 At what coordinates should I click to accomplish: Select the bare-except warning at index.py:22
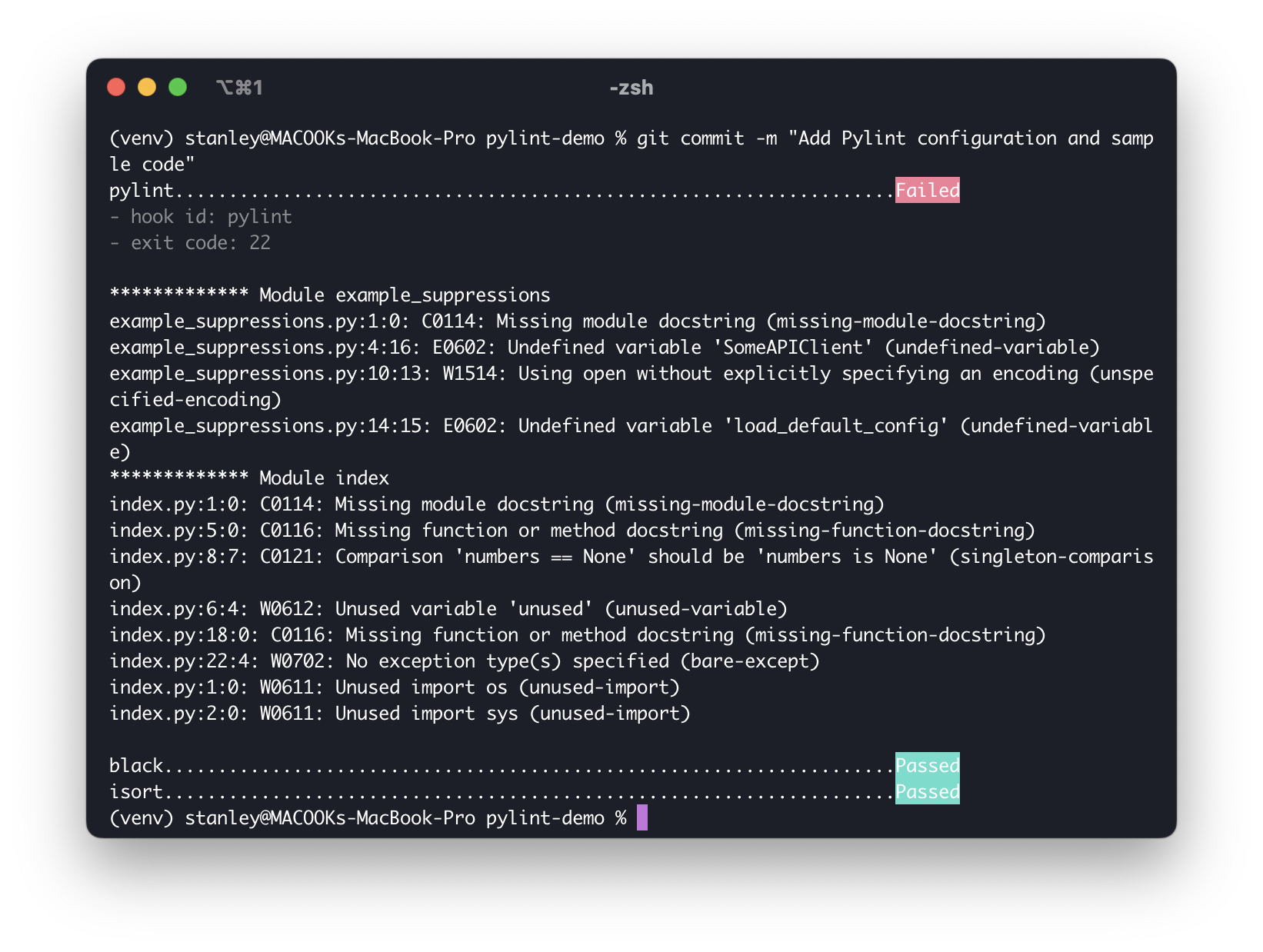[465, 661]
